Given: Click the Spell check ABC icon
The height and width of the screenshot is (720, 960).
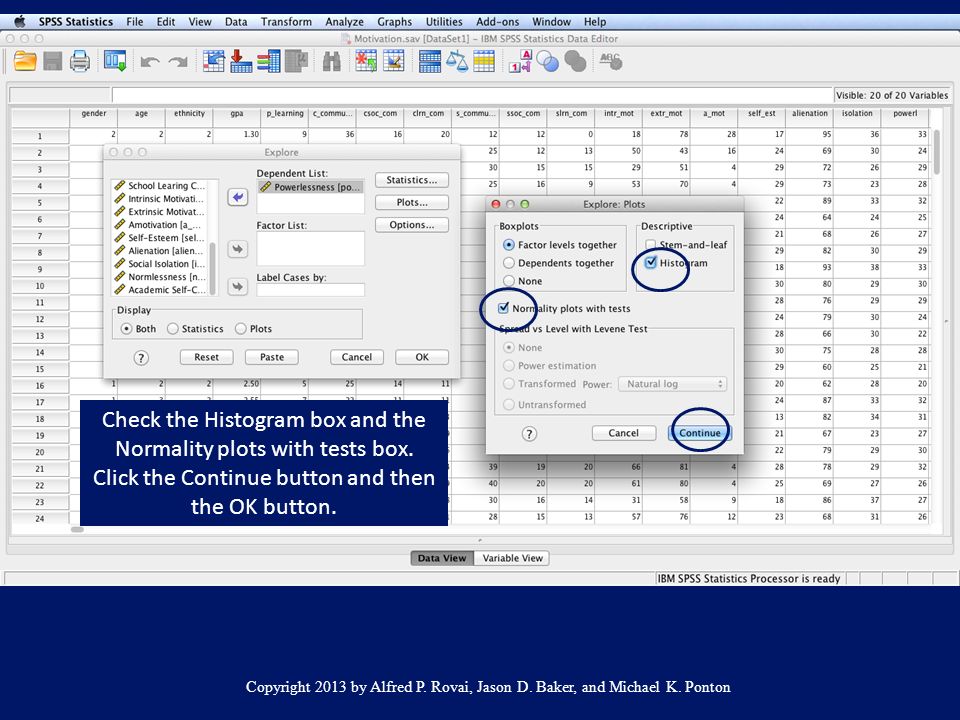Looking at the screenshot, I should pos(610,61).
